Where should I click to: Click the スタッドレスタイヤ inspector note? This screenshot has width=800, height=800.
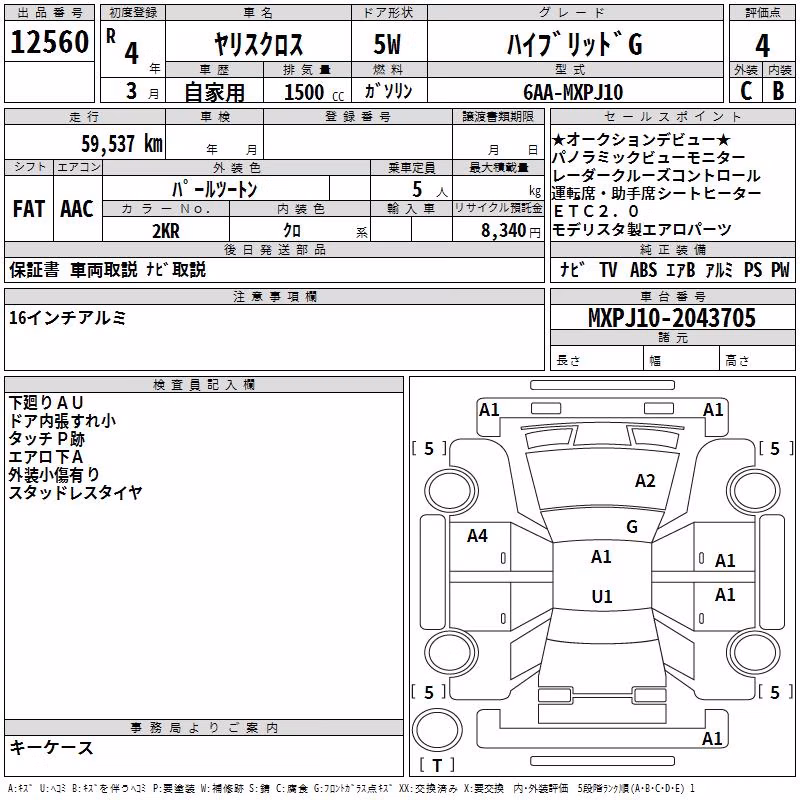[x=76, y=492]
